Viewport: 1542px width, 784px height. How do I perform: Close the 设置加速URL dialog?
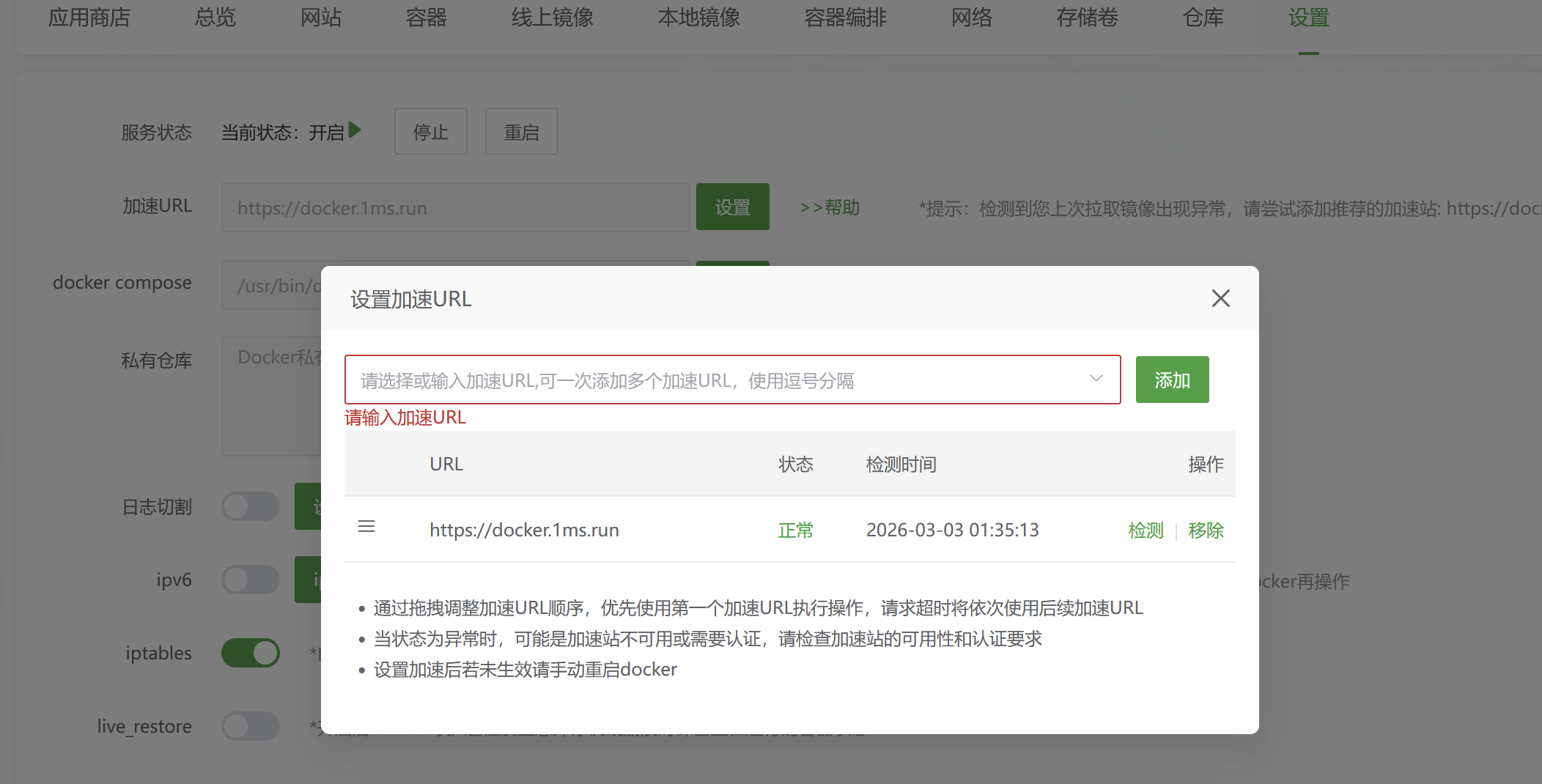click(x=1220, y=298)
